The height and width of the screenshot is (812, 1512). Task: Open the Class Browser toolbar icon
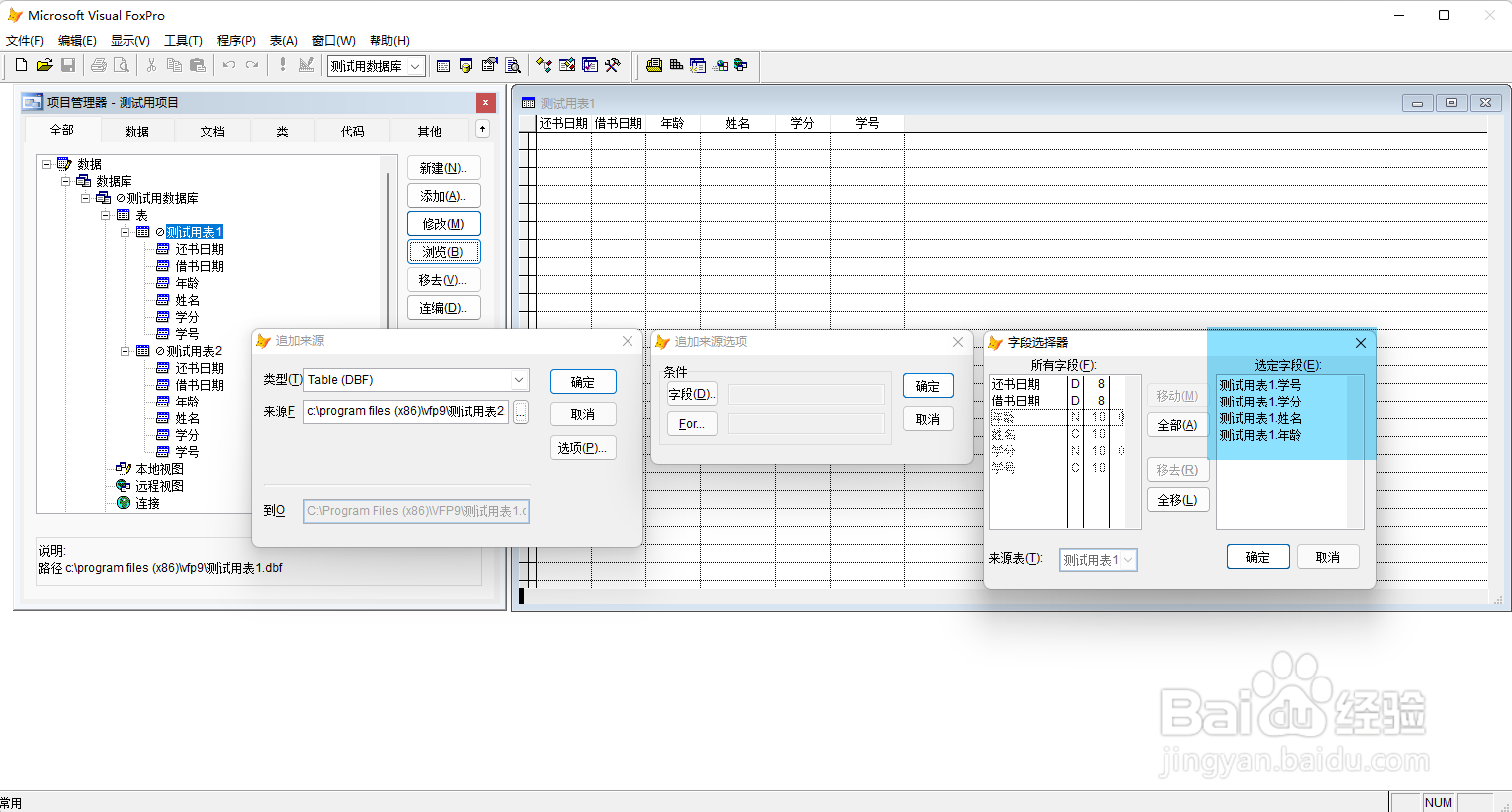544,65
